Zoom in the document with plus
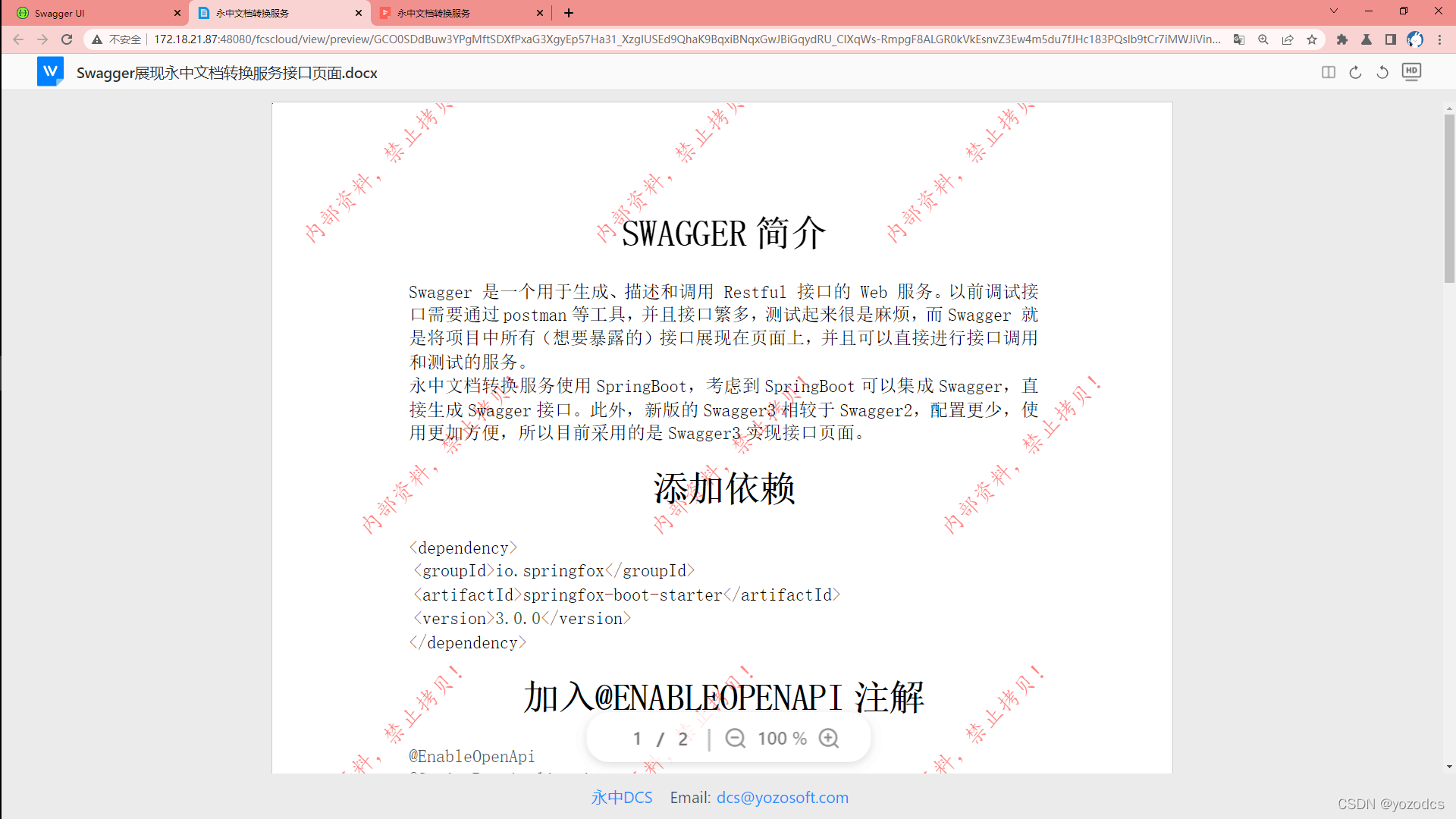The image size is (1456, 819). coord(829,738)
